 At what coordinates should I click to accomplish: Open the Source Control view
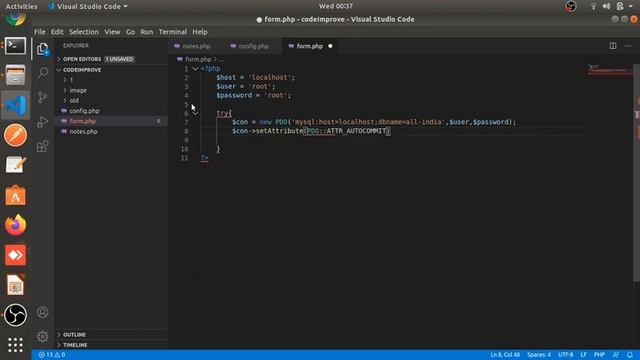pos(42,97)
